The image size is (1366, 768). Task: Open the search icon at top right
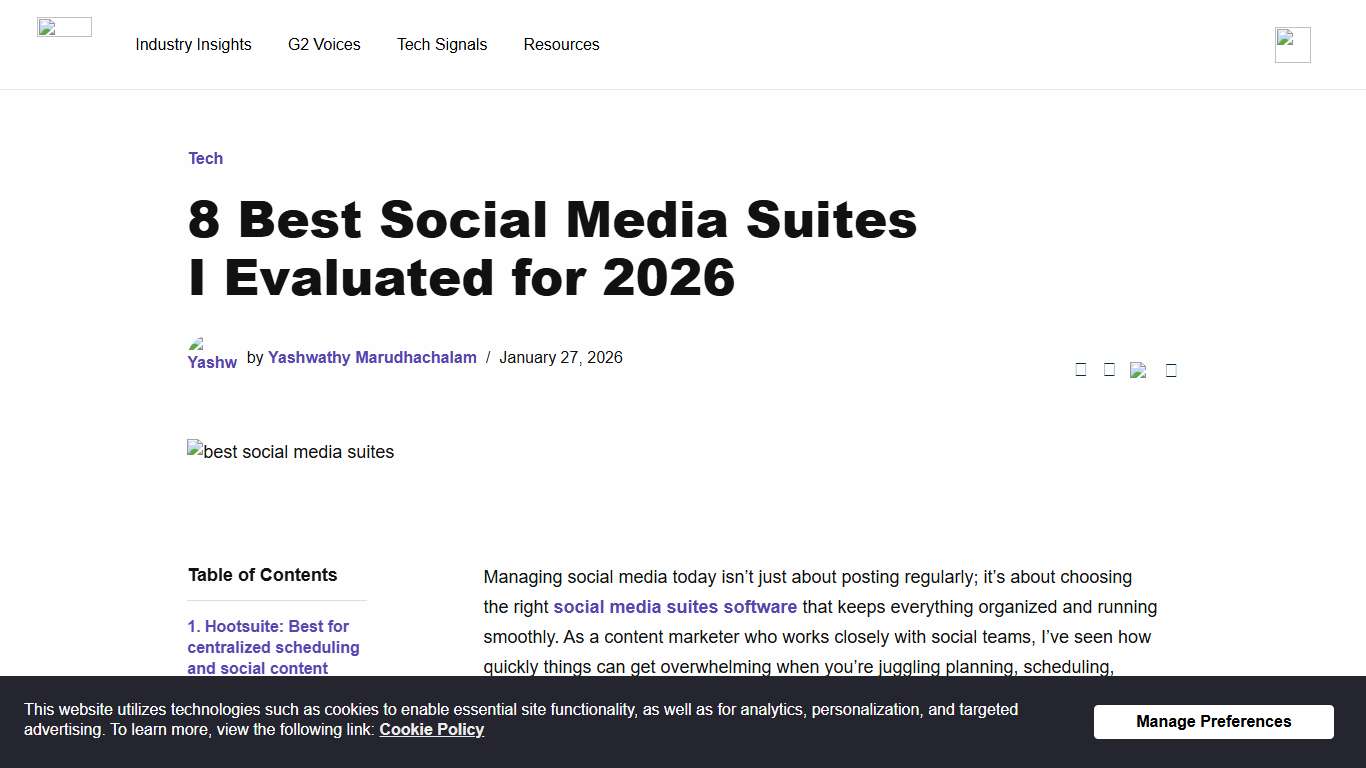coord(1292,44)
